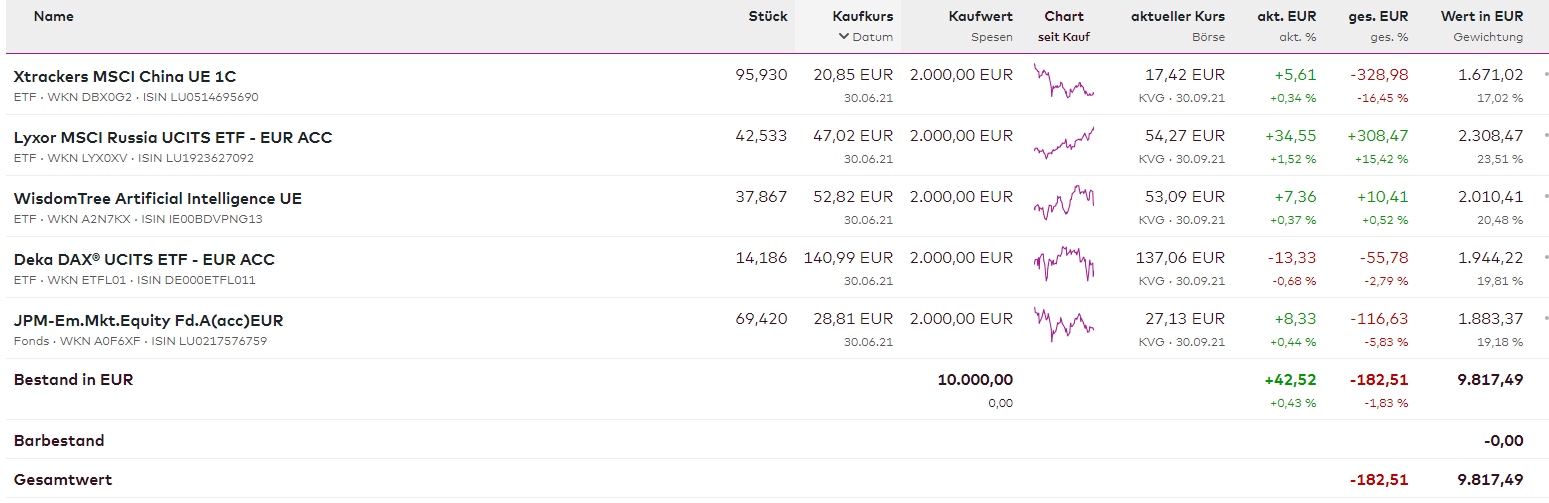1549x503 pixels.
Task: Expand the Datum sort dropdown under Kaufkurs
Action: [x=866, y=37]
